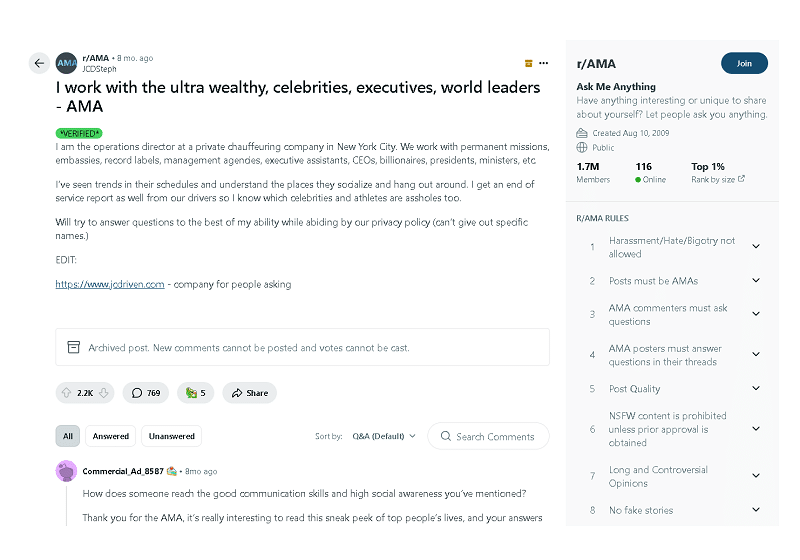
Task: Open the 769 comments button
Action: click(146, 393)
